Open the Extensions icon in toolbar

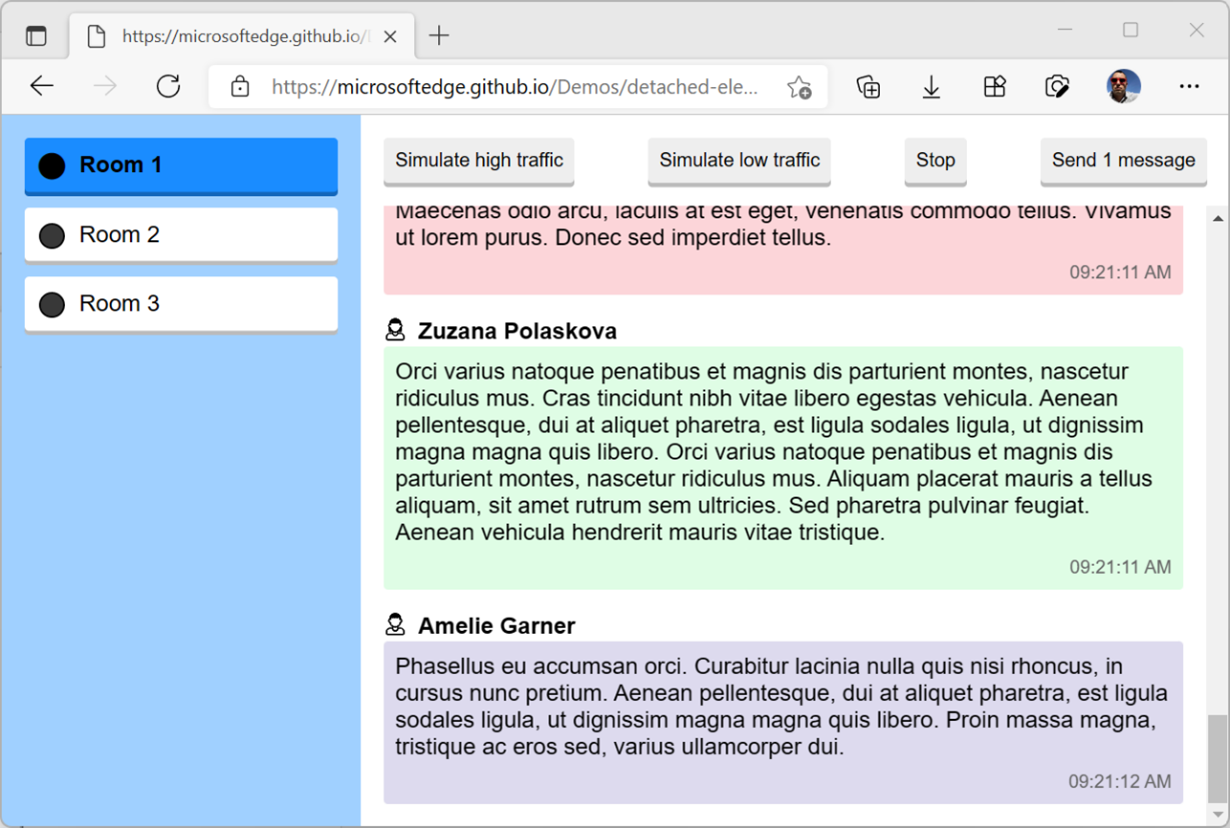tap(994, 87)
